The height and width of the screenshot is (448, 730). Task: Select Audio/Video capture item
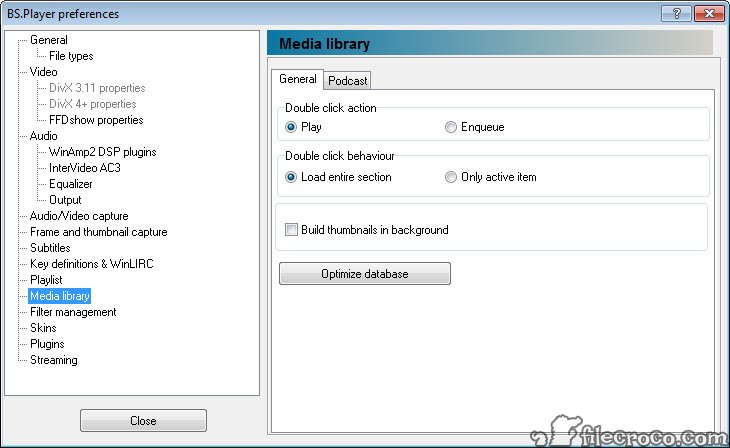pos(79,216)
